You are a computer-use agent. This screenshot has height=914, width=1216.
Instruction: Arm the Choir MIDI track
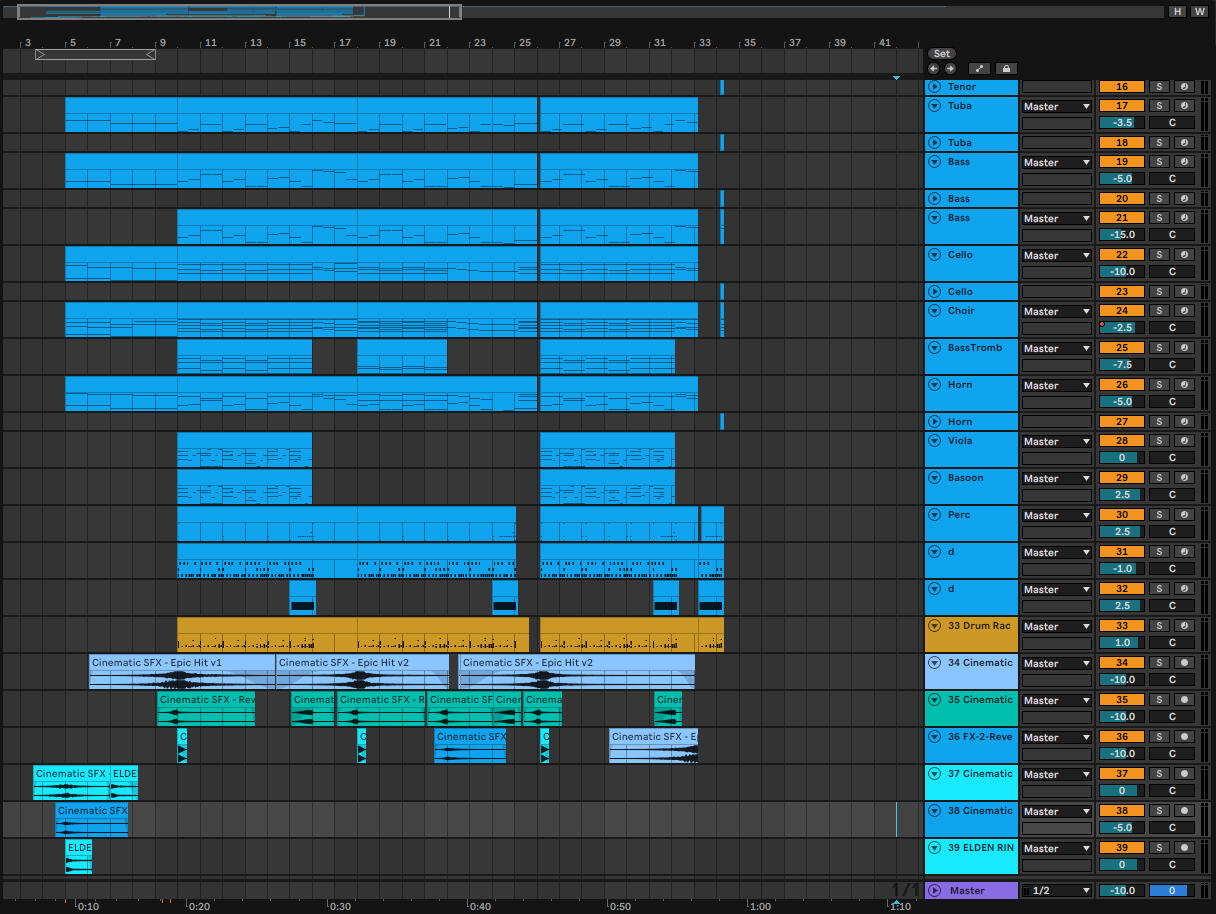[1184, 311]
